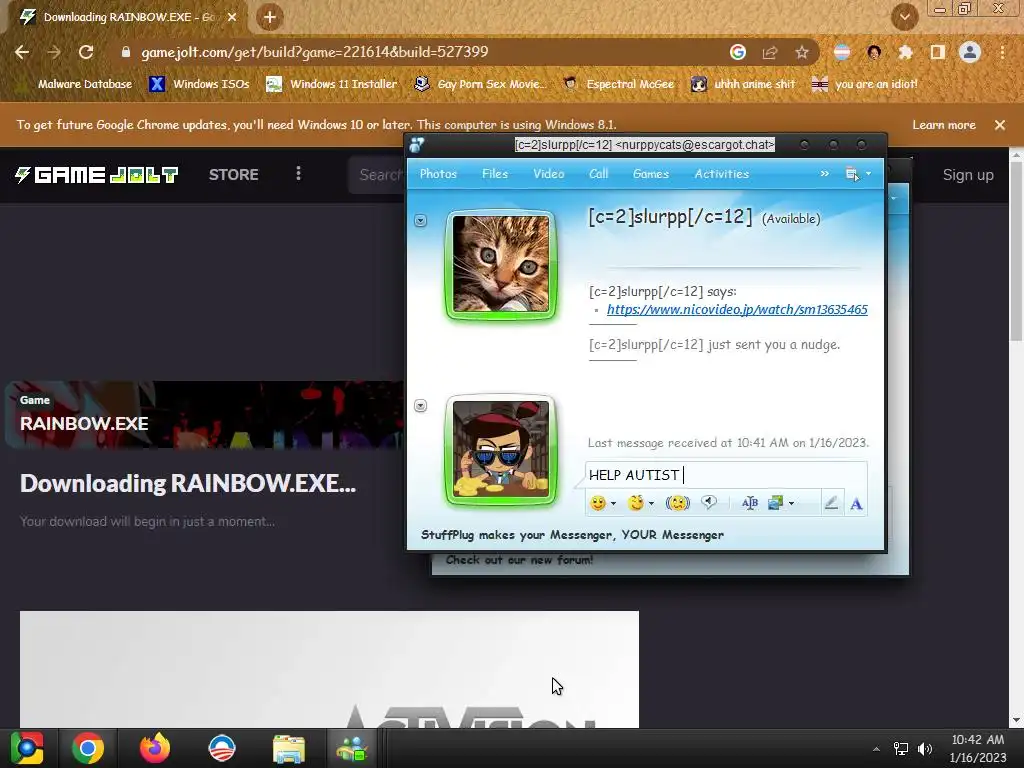Open the Chrome profile avatar

click(x=970, y=52)
